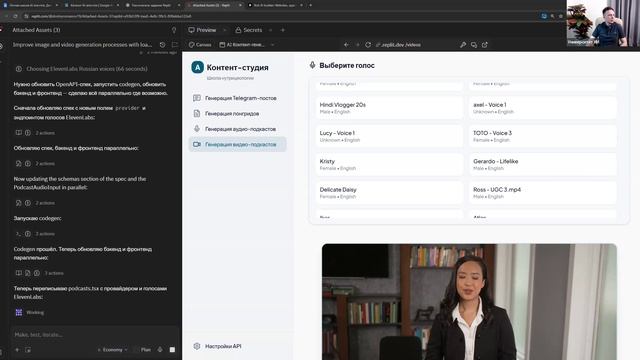Switch to the third browser tab

point(152,5)
